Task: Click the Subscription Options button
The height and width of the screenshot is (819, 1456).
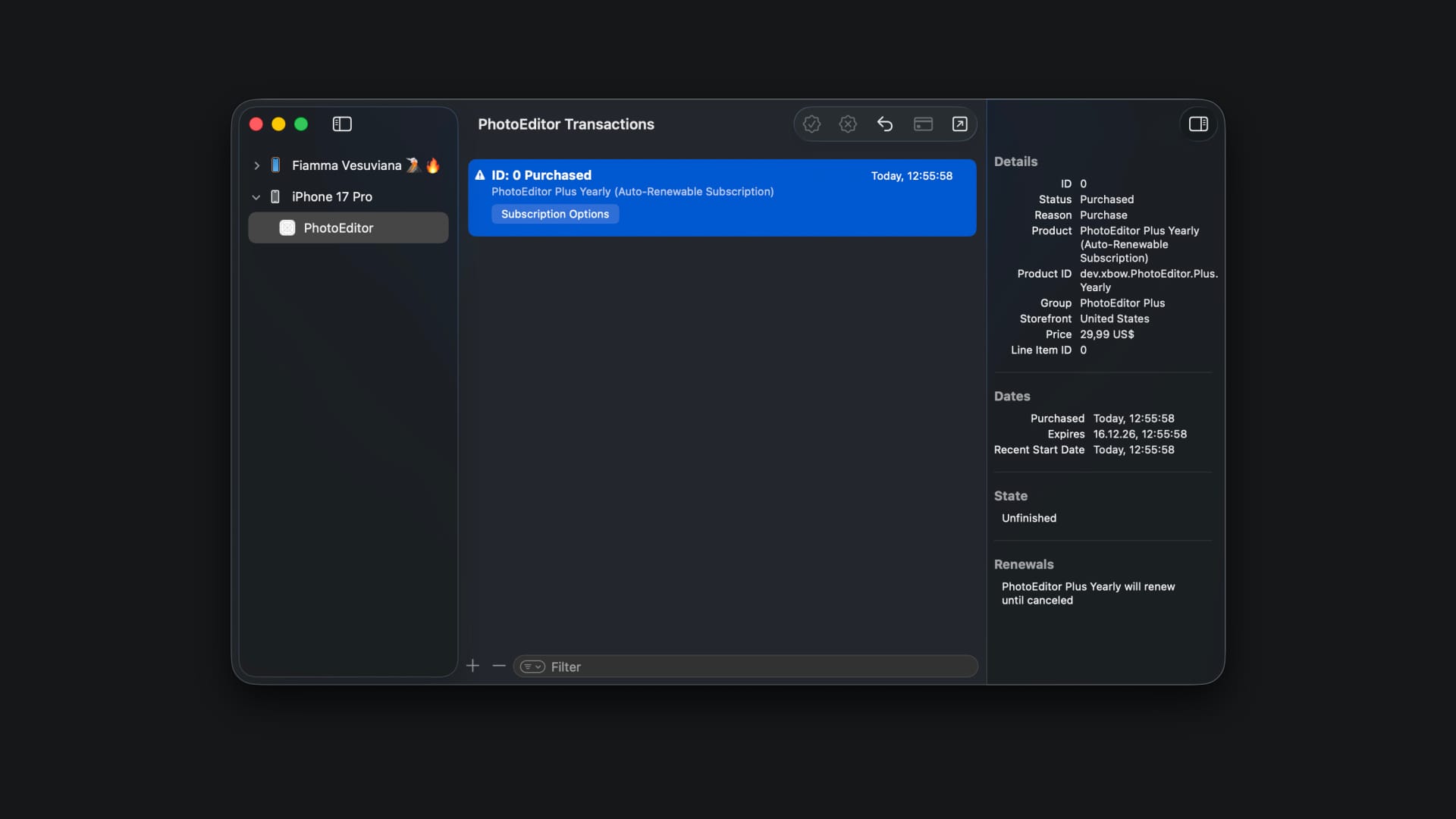Action: coord(555,215)
